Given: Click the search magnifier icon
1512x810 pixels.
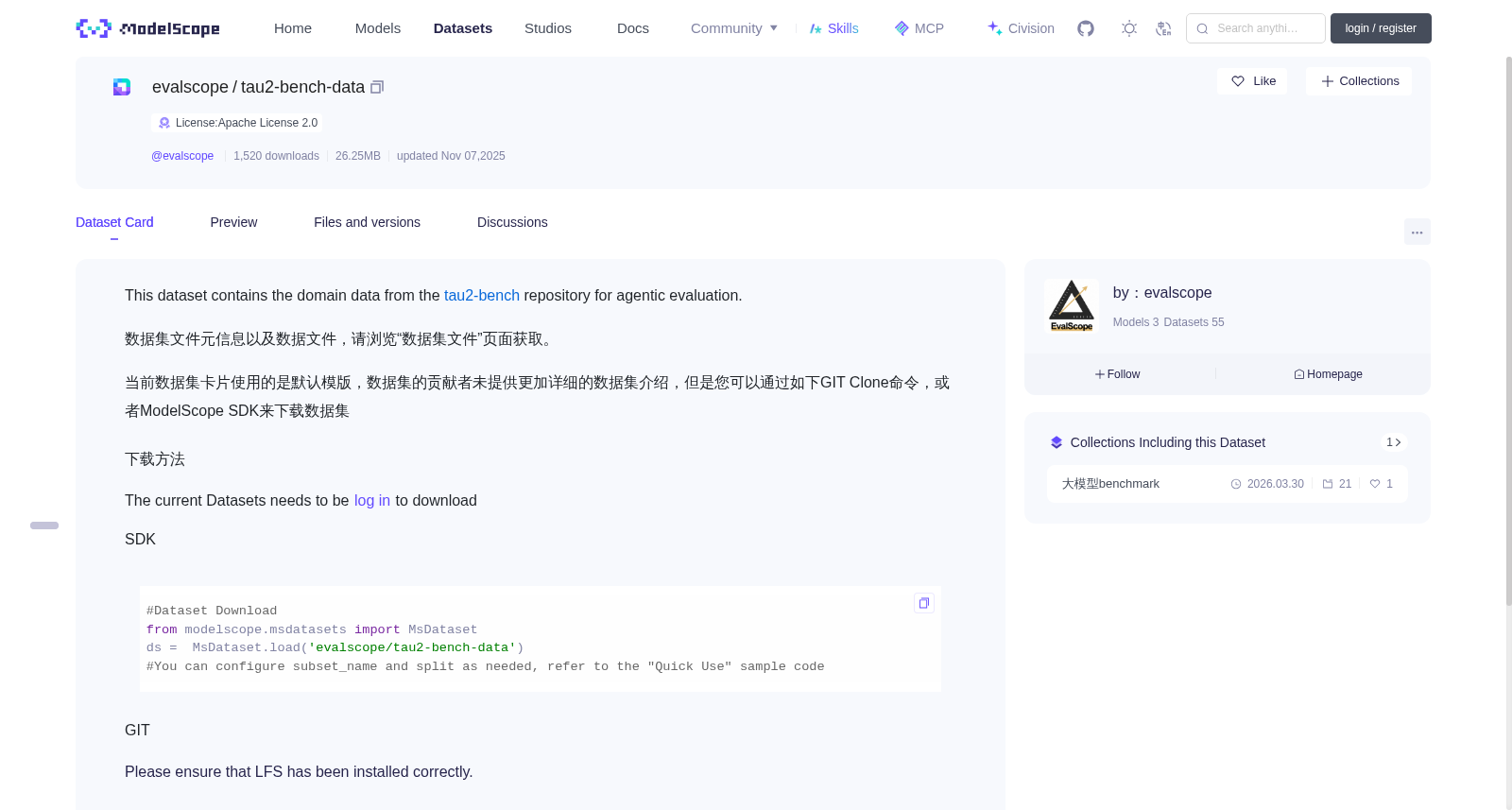Looking at the screenshot, I should pos(1202,28).
